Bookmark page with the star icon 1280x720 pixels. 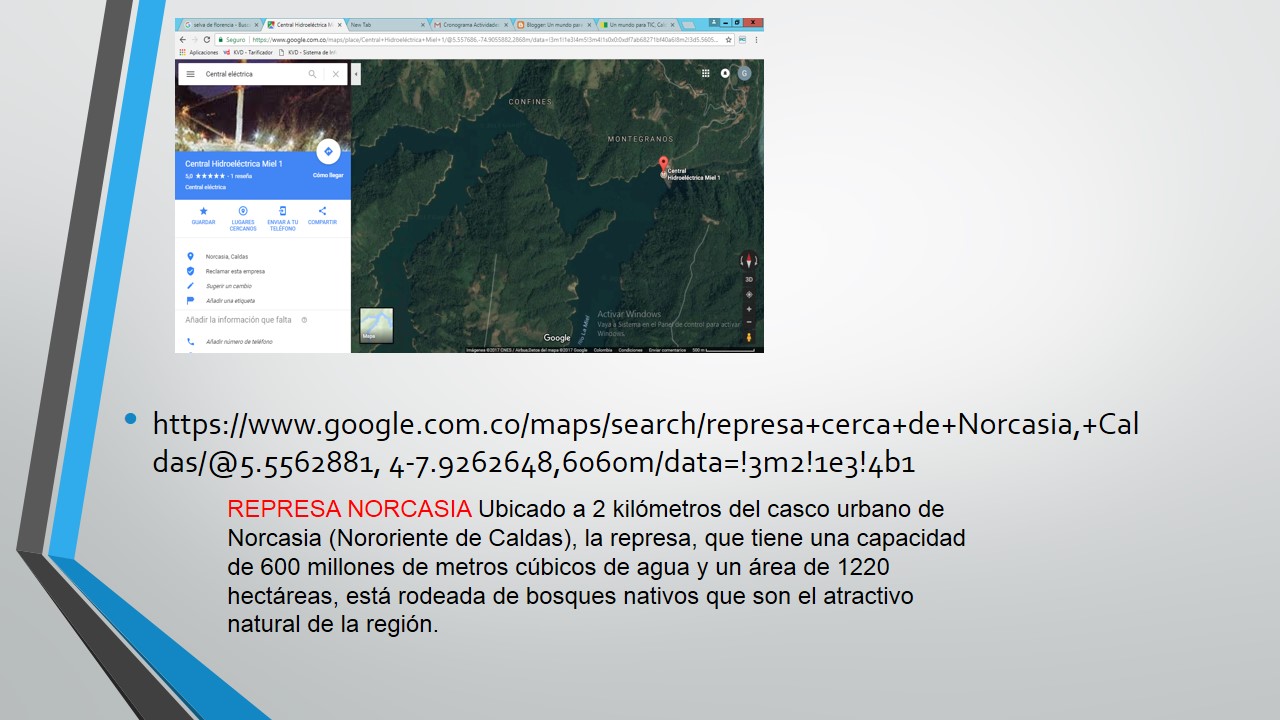(x=729, y=39)
